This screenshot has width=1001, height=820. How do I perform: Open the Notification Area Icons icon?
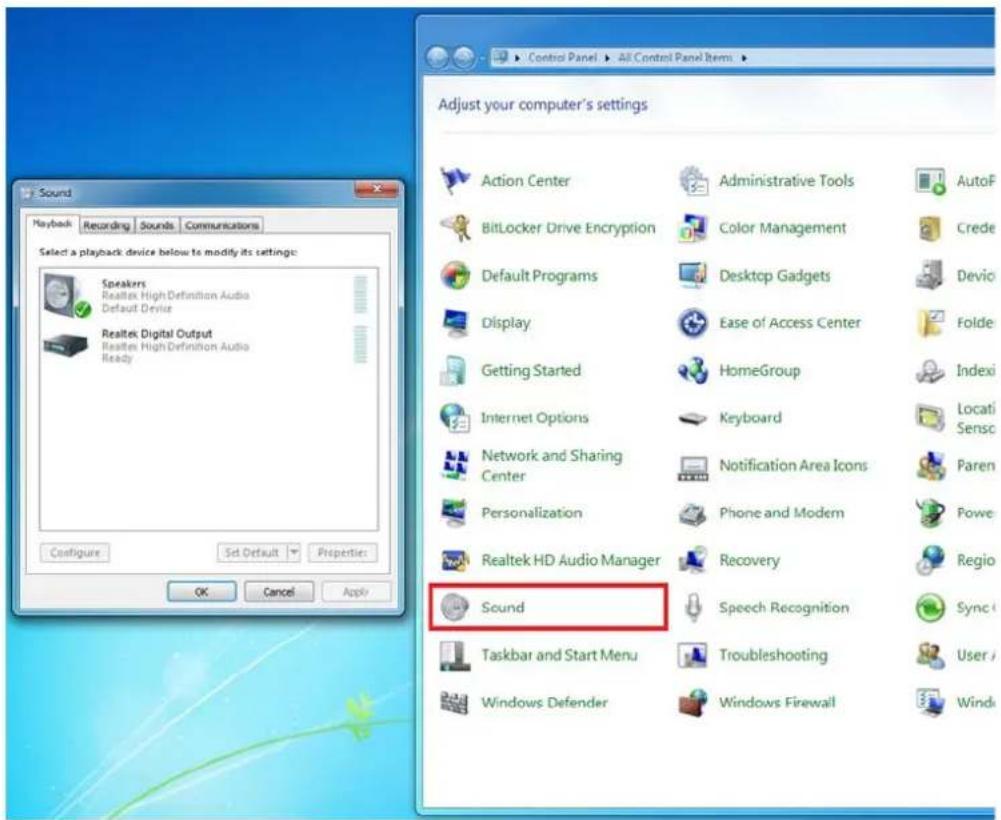[x=693, y=467]
